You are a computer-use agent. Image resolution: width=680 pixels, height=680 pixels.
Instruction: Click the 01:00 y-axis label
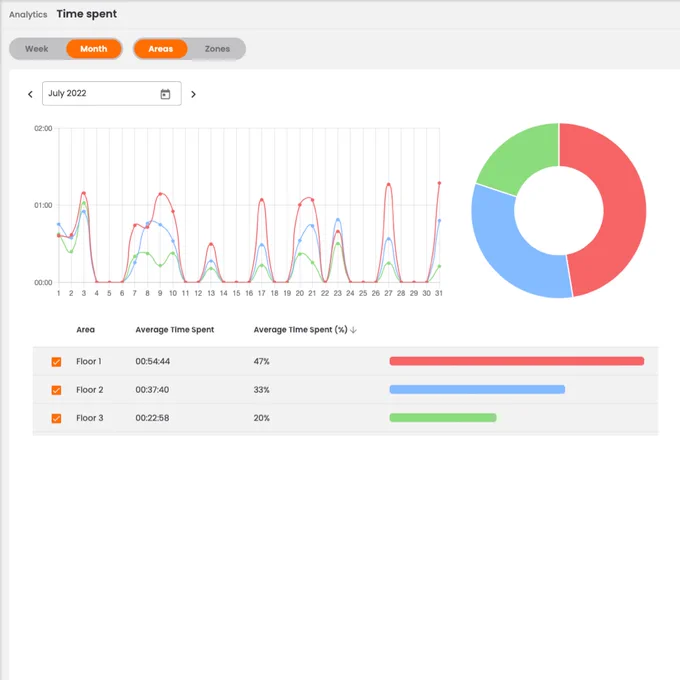click(43, 205)
